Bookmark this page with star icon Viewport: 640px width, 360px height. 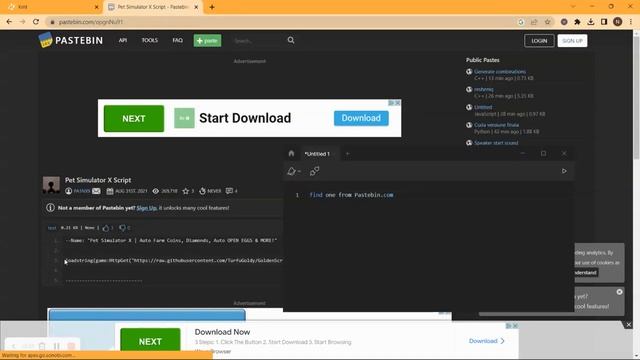[548, 22]
